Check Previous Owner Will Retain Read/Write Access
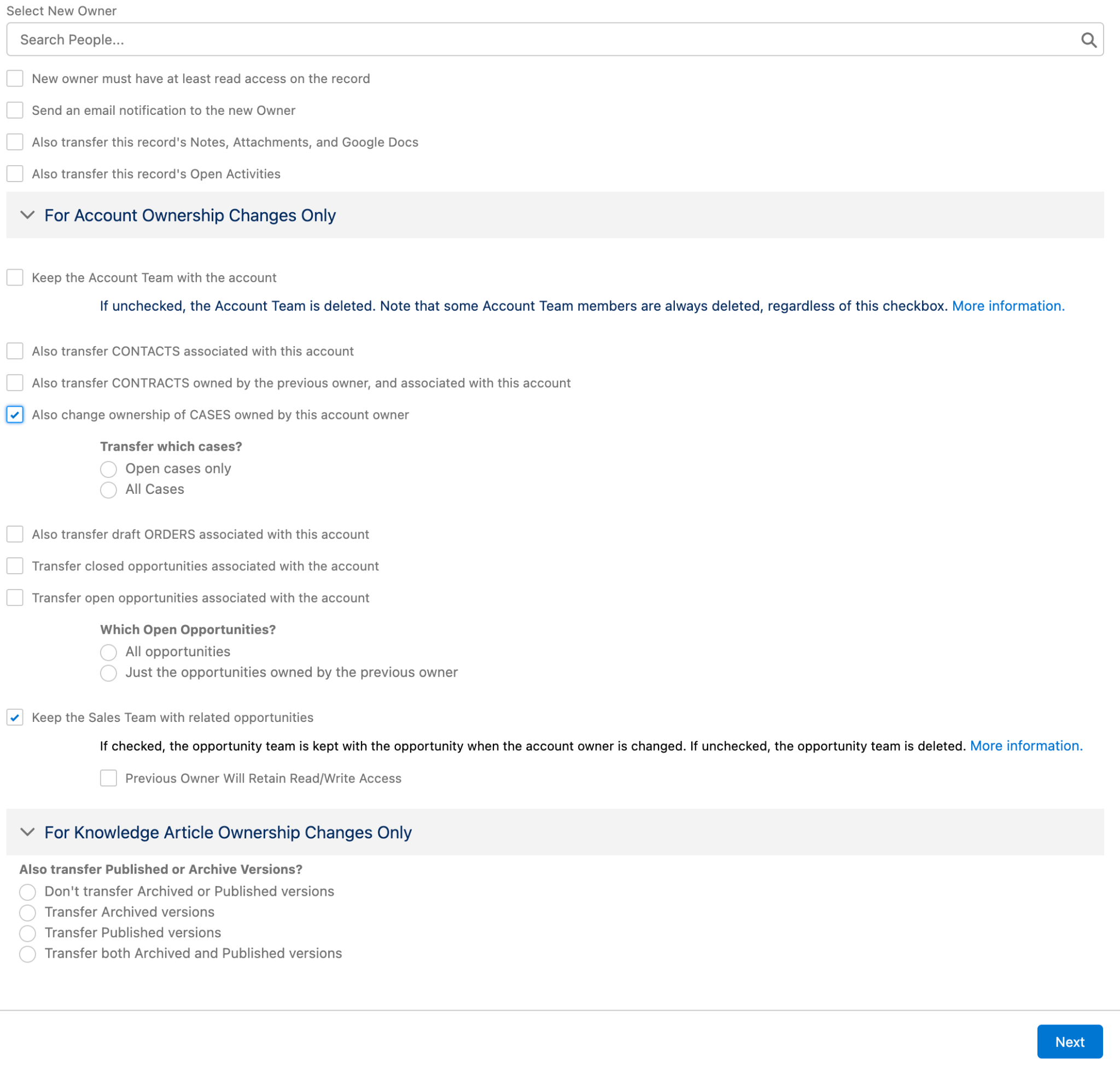 (x=108, y=778)
